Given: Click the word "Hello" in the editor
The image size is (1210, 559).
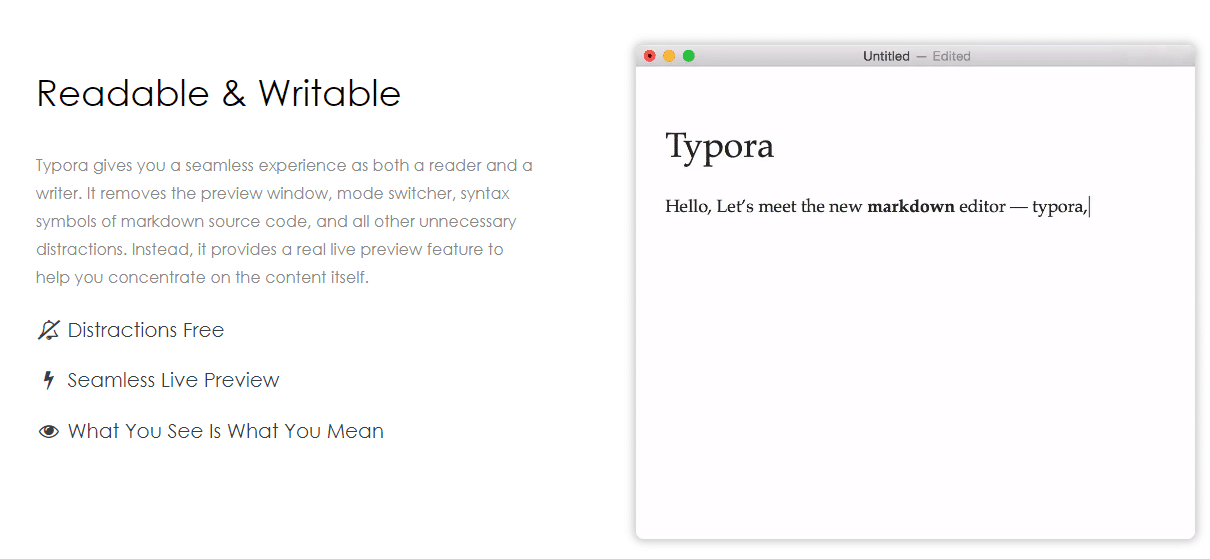Looking at the screenshot, I should [x=686, y=207].
